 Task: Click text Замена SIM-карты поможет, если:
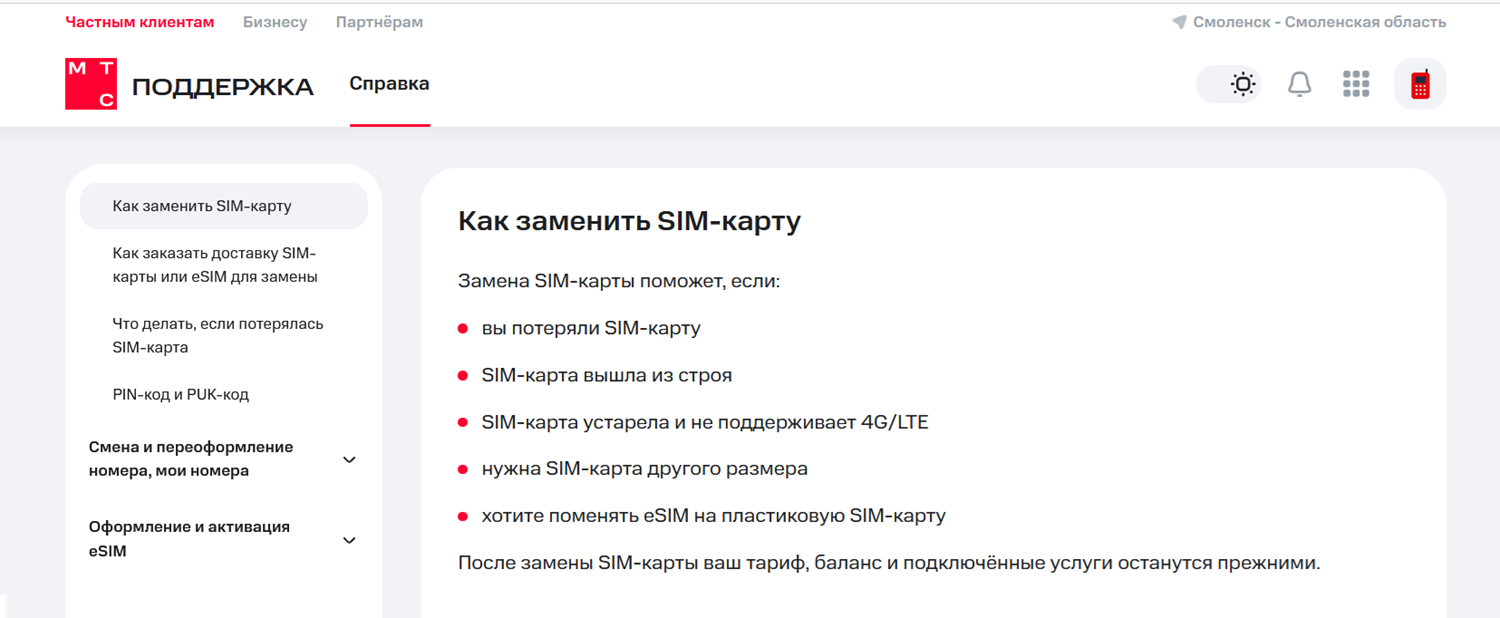[619, 281]
